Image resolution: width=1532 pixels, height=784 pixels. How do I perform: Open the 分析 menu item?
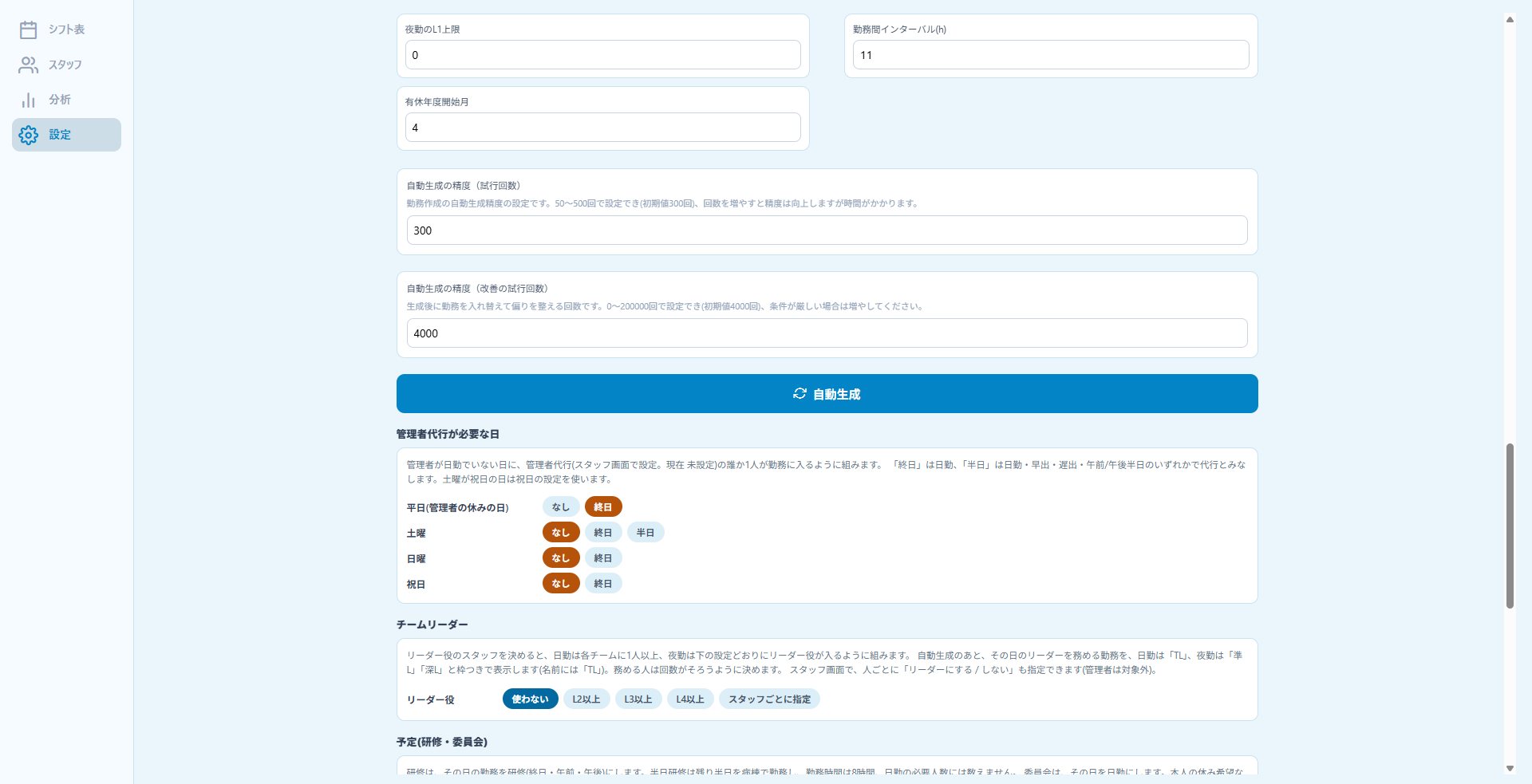pos(66,100)
